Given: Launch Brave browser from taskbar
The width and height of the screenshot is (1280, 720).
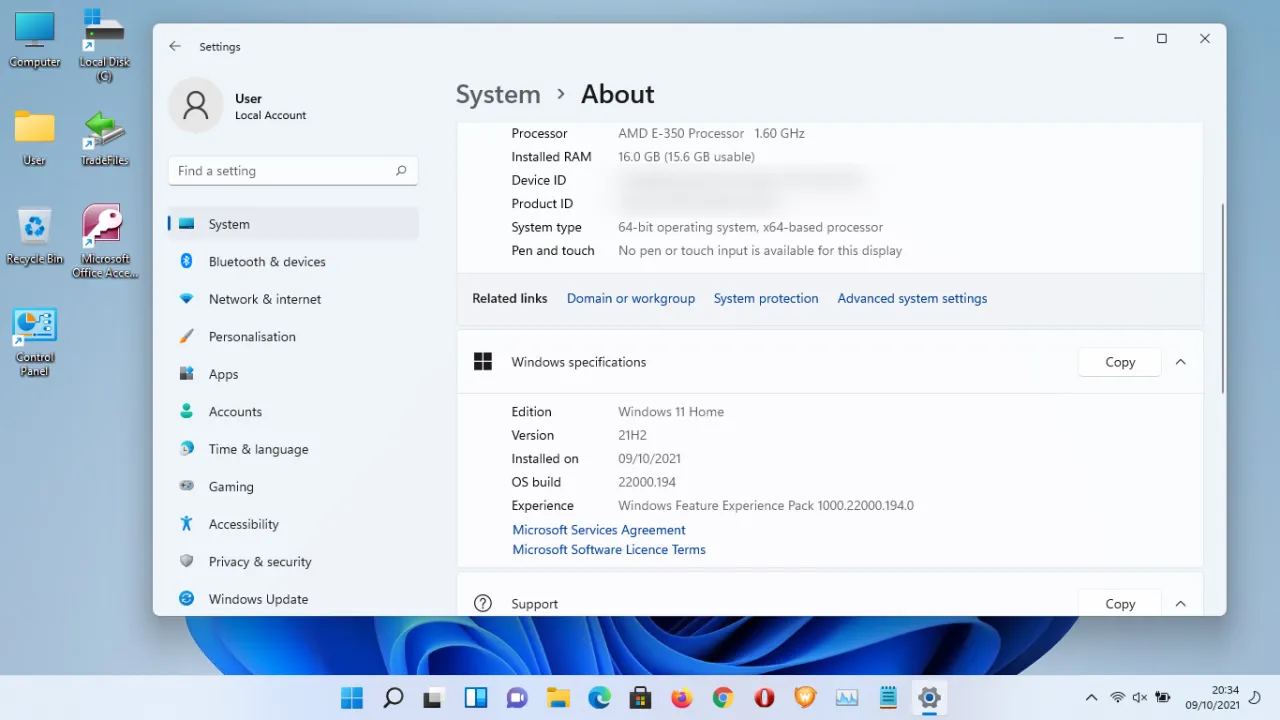Looking at the screenshot, I should (x=805, y=698).
